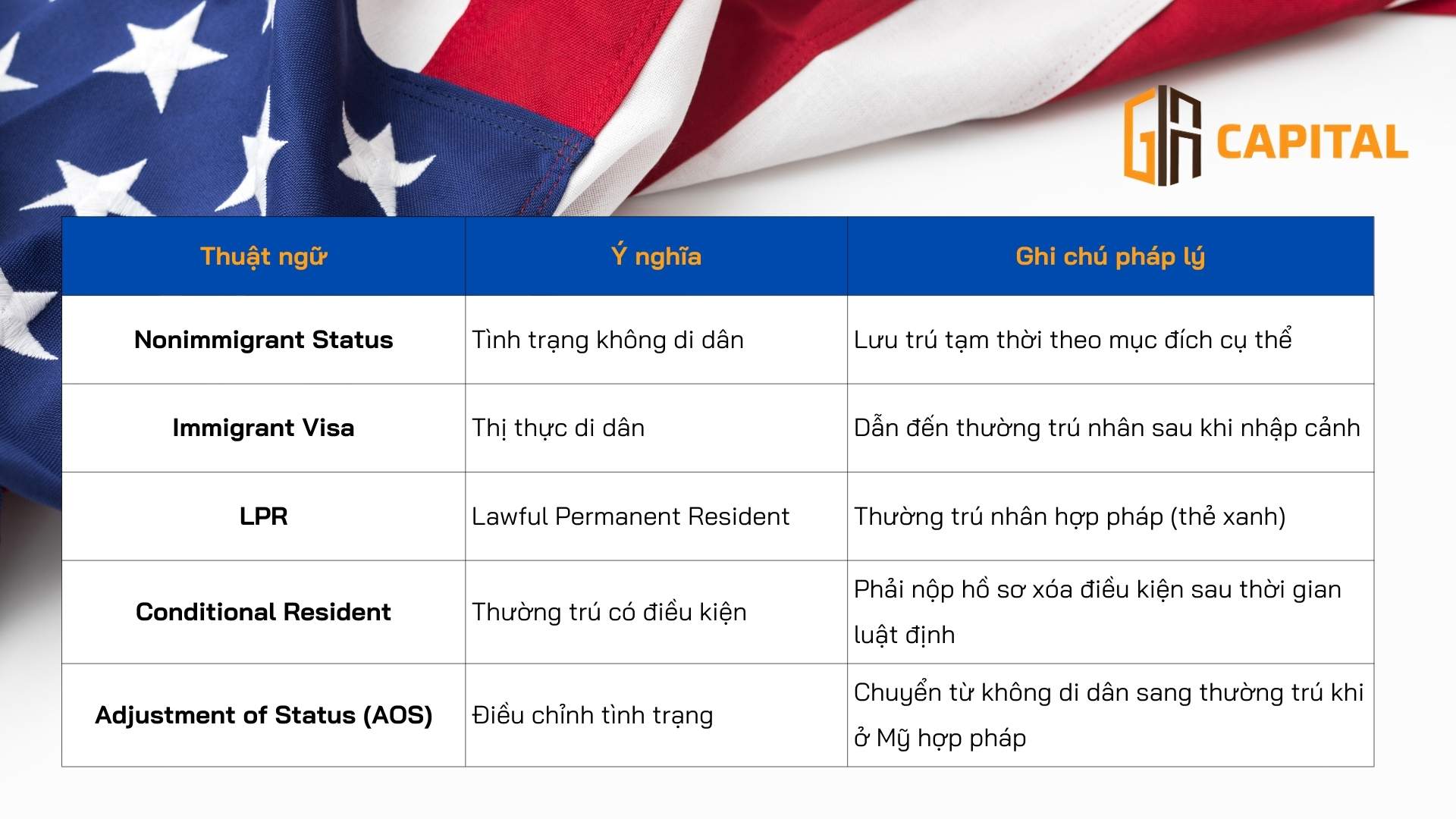Select the Ghi chú pháp lý header

point(1110,256)
